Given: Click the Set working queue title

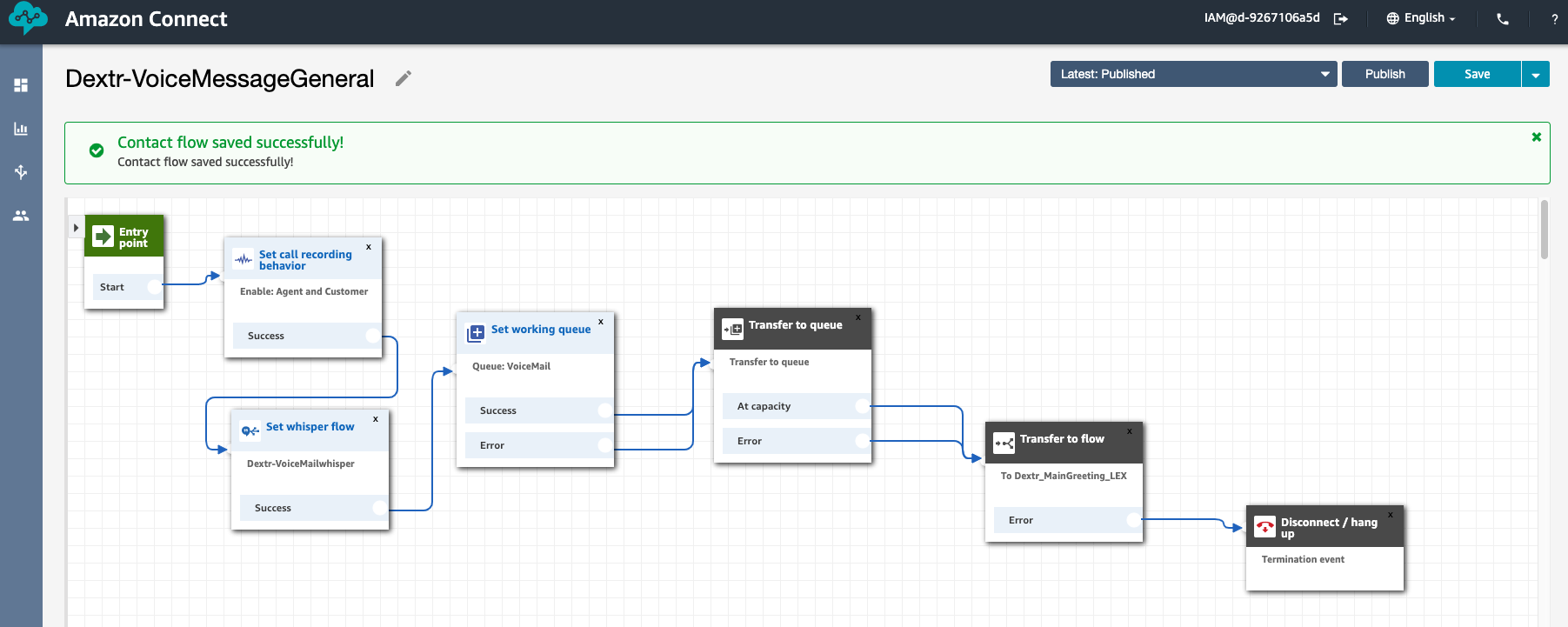Looking at the screenshot, I should tap(541, 330).
